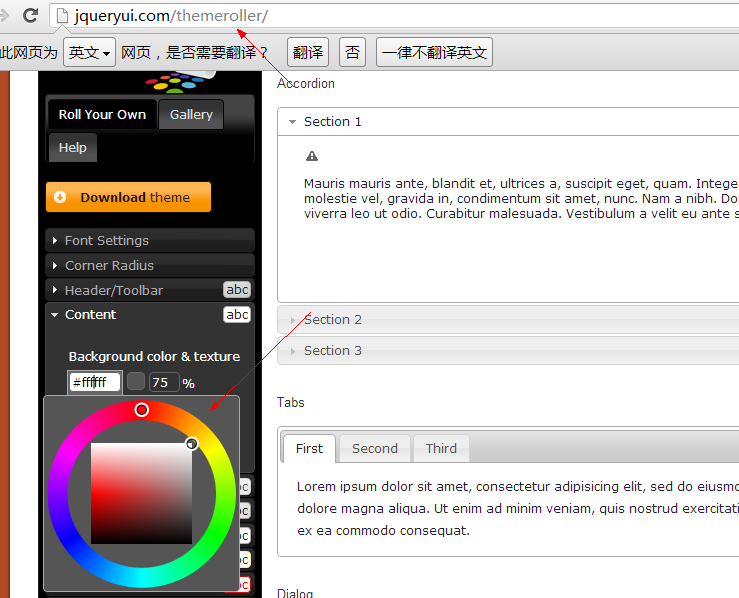The width and height of the screenshot is (739, 598).
Task: Click the saturation square marker at white corner
Action: coord(191,443)
